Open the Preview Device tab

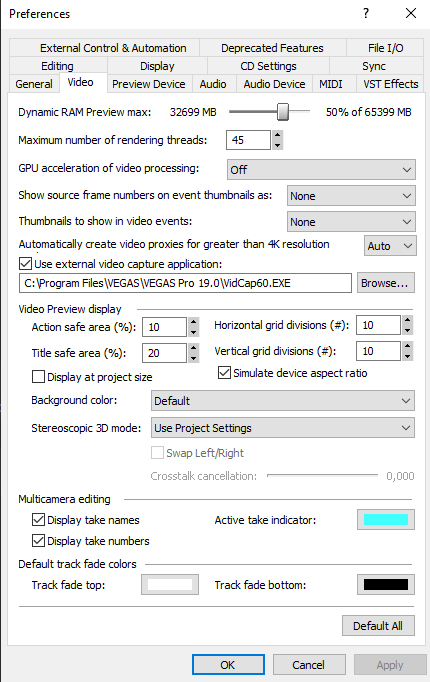tap(149, 84)
